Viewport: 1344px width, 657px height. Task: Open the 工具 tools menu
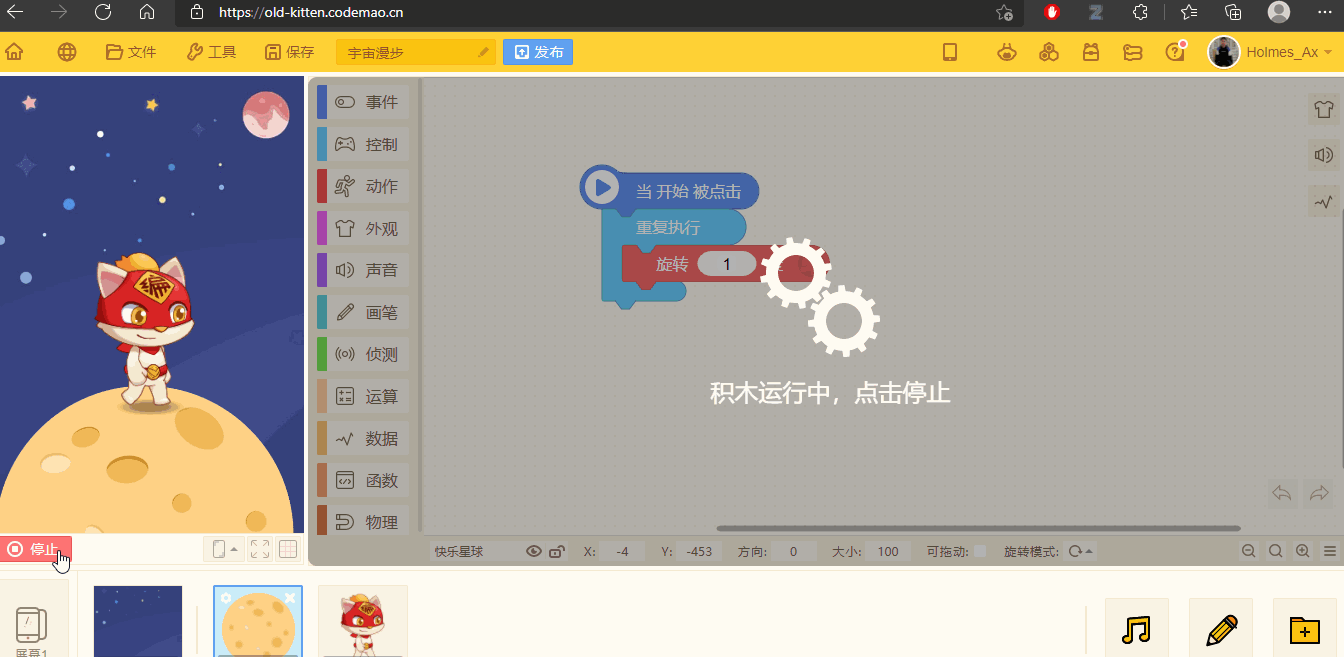tap(211, 52)
